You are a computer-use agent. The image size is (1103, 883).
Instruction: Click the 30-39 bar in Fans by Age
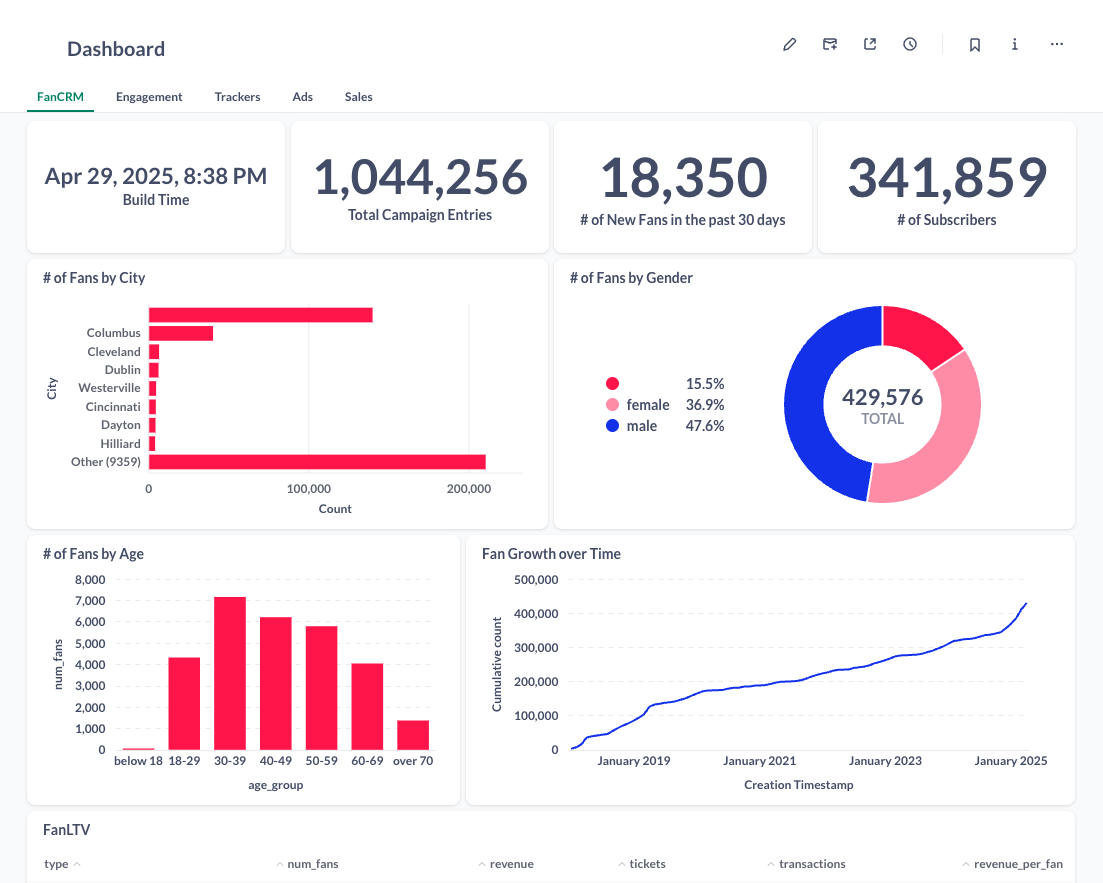[x=230, y=672]
